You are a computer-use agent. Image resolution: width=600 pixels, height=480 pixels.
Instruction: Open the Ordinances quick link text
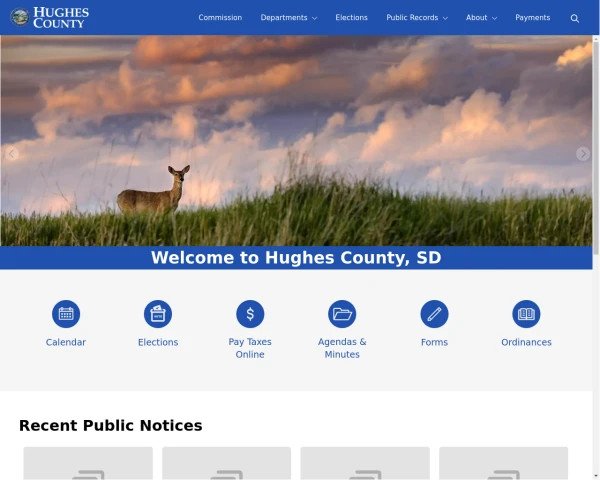tap(527, 342)
